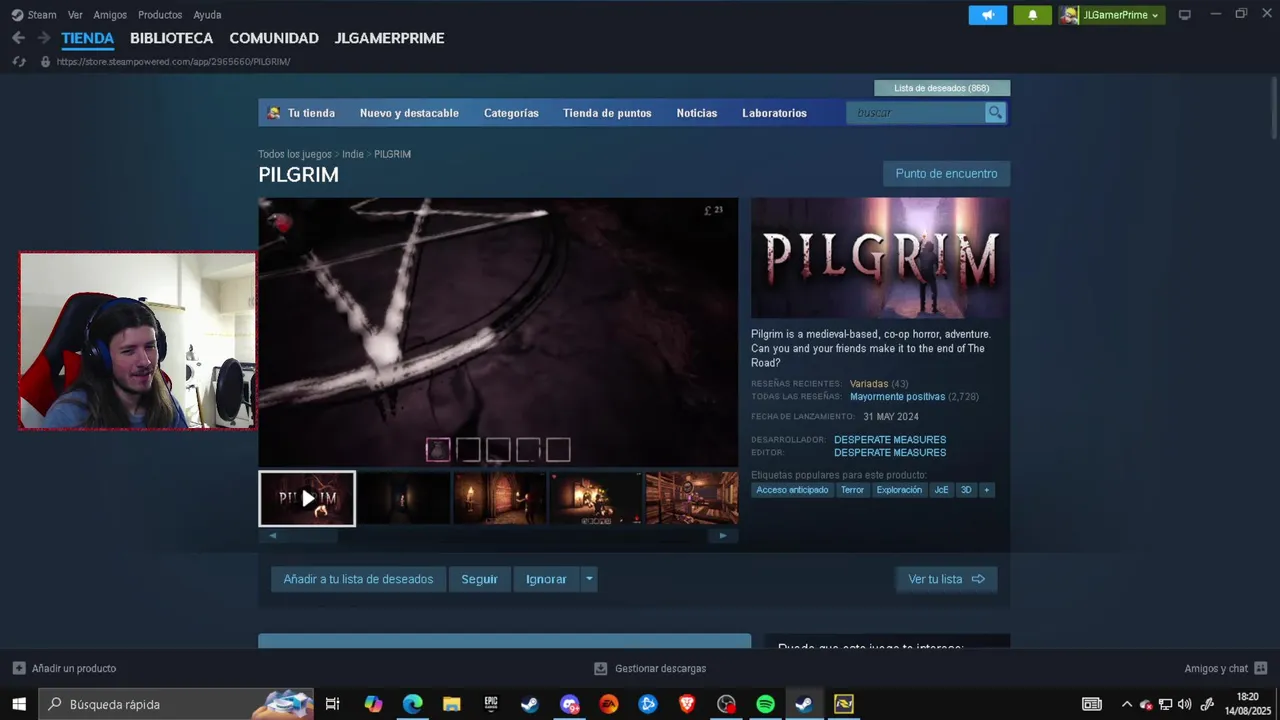Viewport: 1280px width, 720px height.
Task: Open Tienda de puntos
Action: (x=607, y=113)
